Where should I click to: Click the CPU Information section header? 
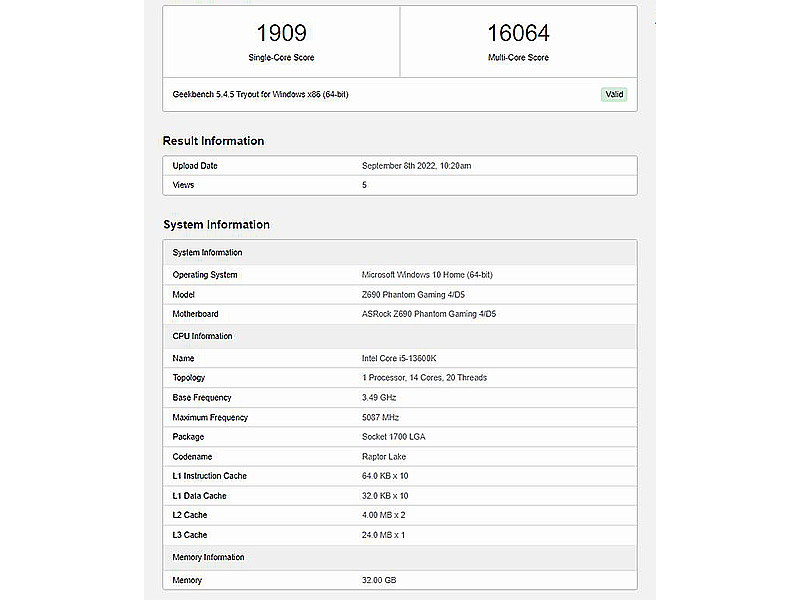(x=400, y=336)
